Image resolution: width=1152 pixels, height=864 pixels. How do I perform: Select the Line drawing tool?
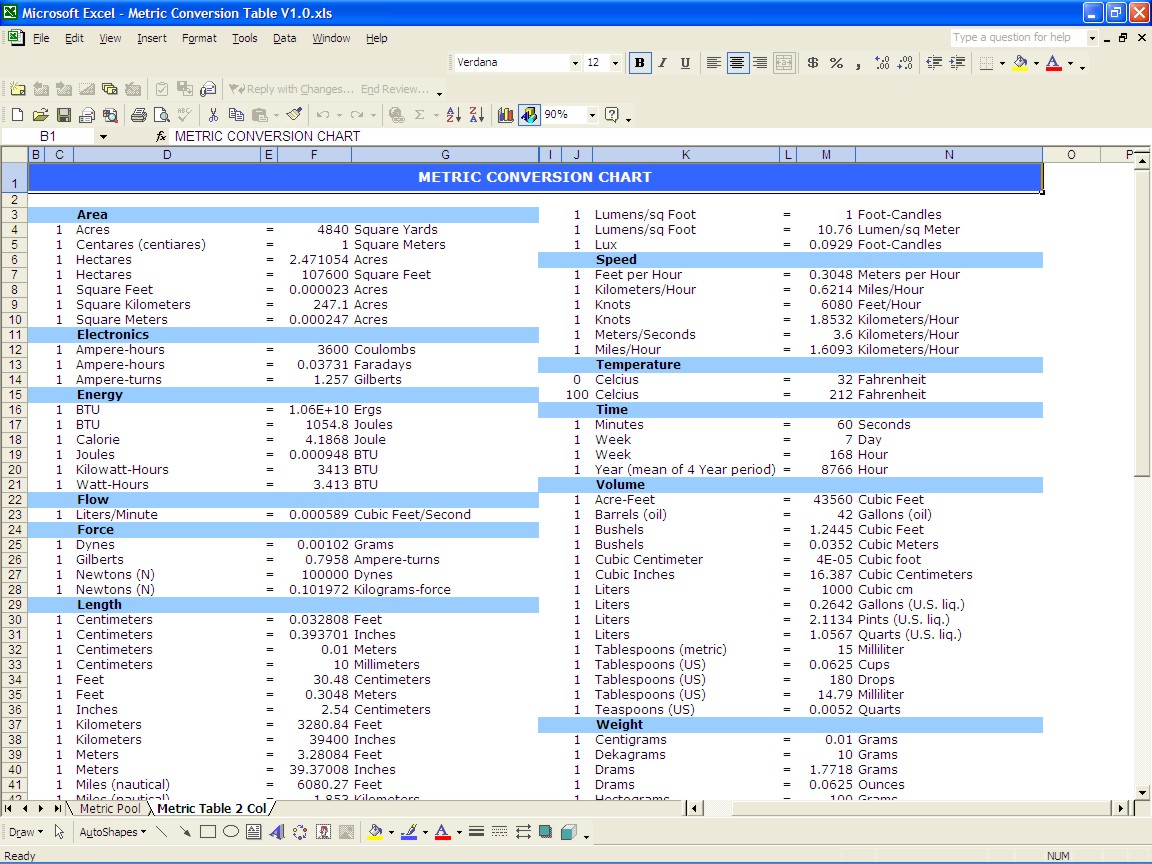(162, 832)
